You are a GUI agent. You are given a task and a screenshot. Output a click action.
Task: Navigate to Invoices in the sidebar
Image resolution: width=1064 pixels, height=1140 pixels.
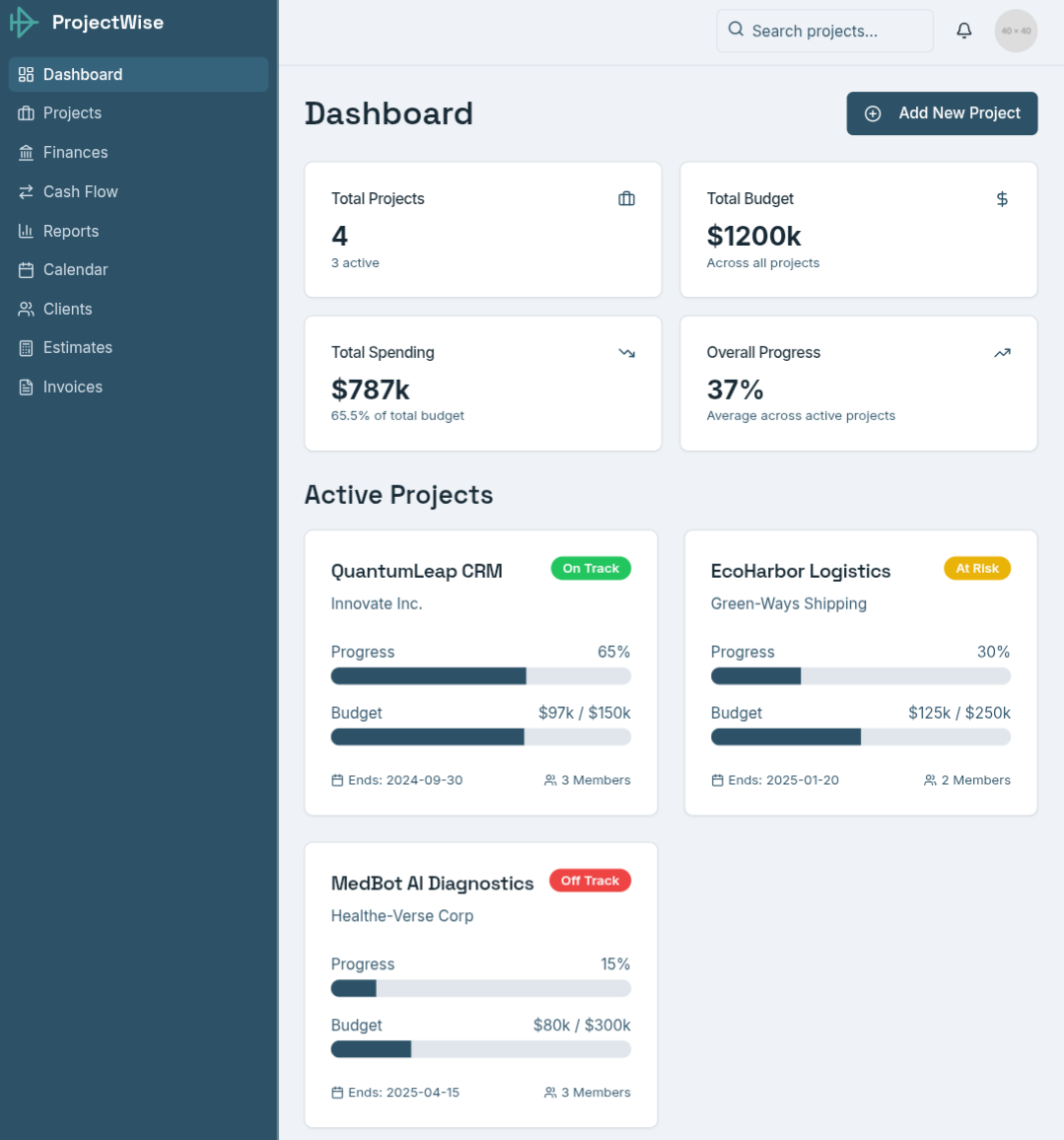click(x=72, y=388)
